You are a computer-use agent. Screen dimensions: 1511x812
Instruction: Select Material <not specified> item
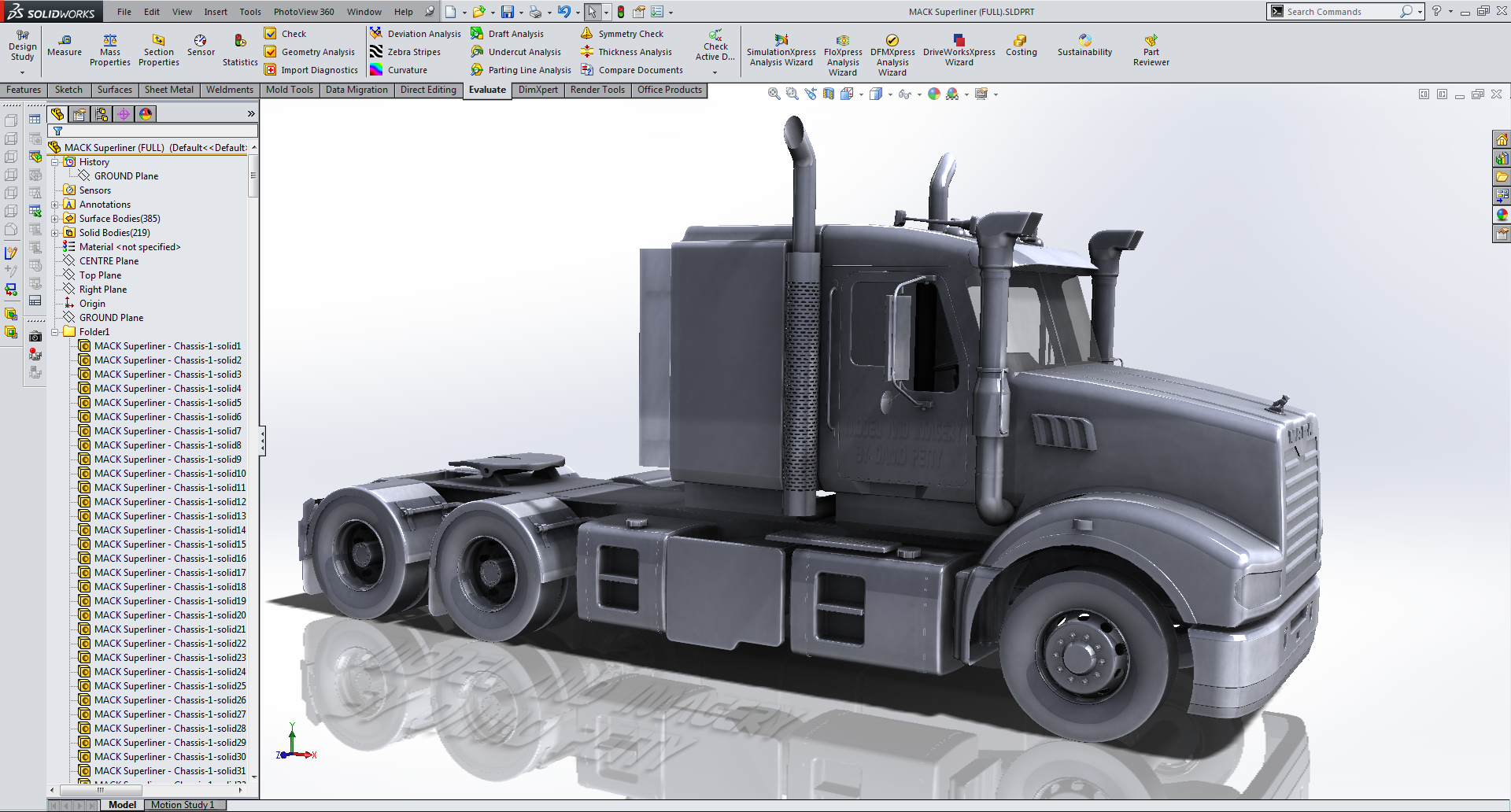coord(122,247)
